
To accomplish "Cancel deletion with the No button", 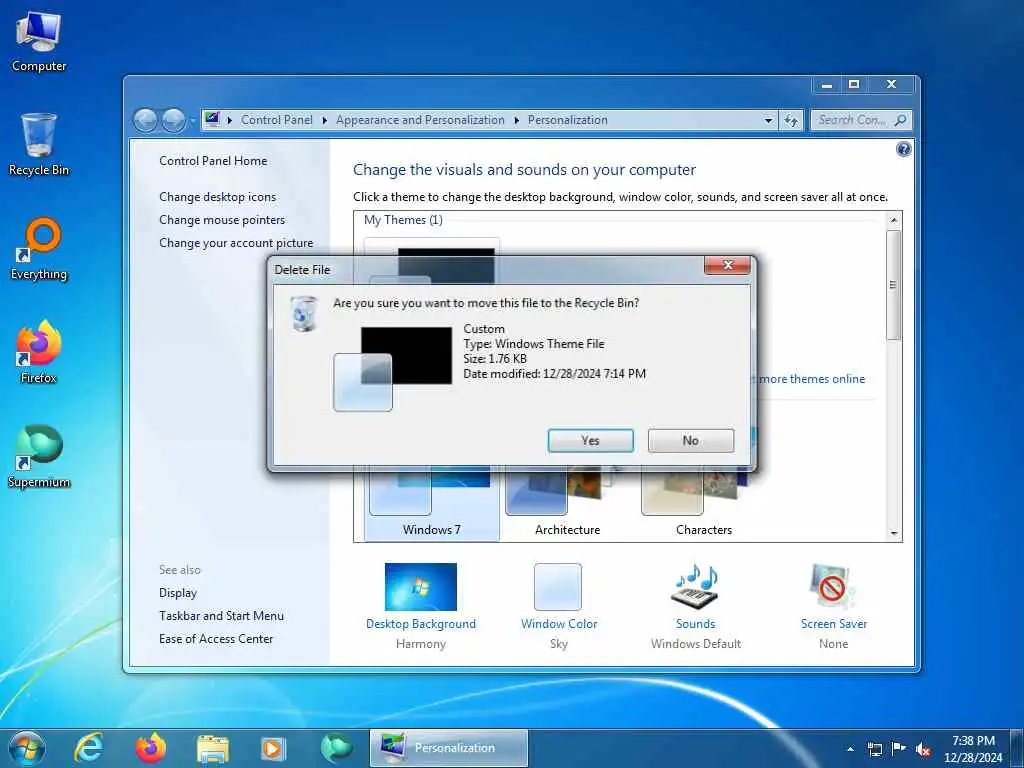I will coord(690,440).
